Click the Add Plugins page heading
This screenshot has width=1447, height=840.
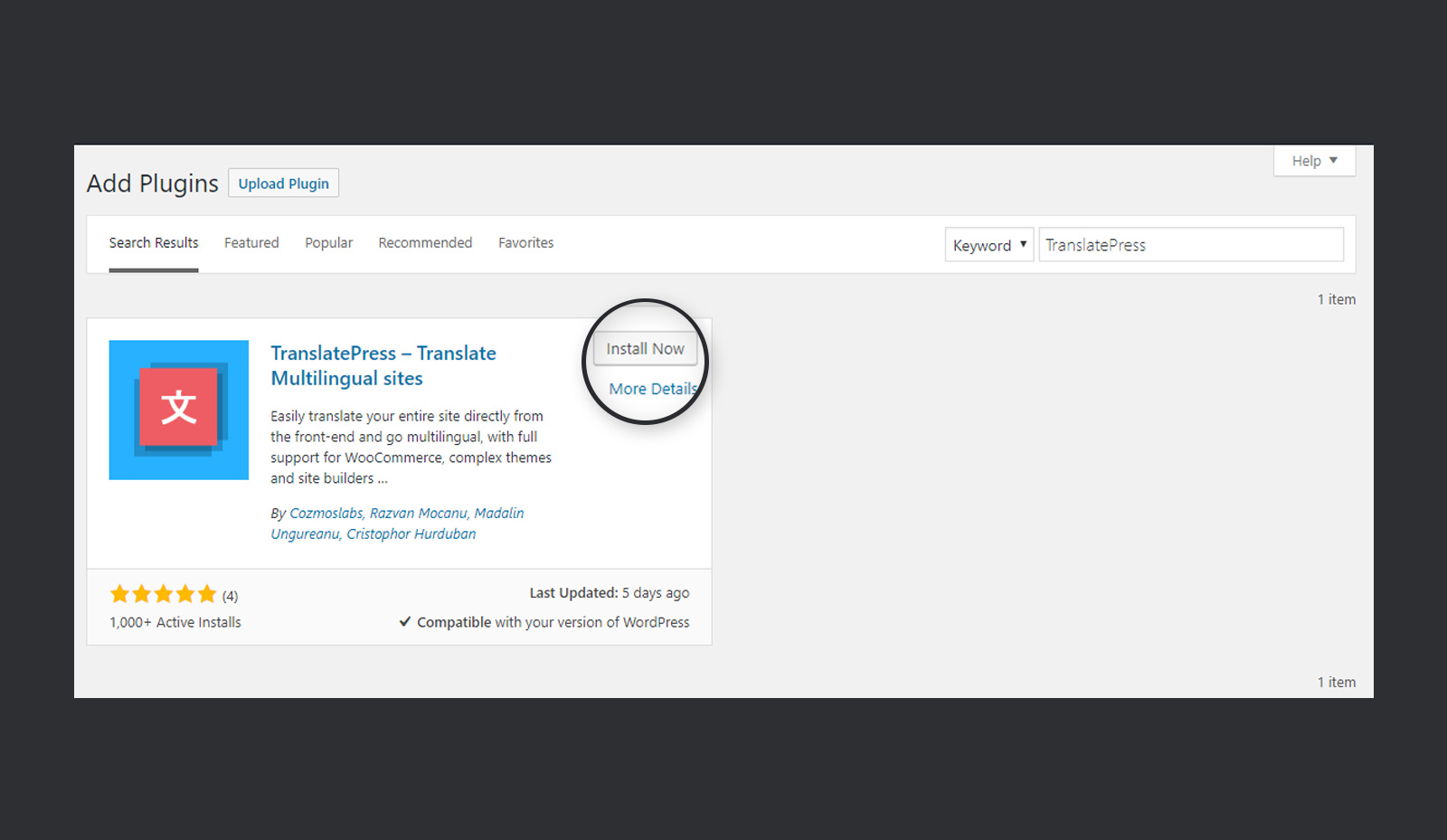click(x=153, y=184)
